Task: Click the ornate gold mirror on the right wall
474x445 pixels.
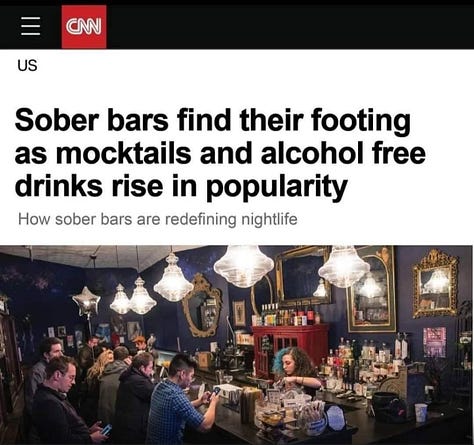Action: [x=436, y=283]
